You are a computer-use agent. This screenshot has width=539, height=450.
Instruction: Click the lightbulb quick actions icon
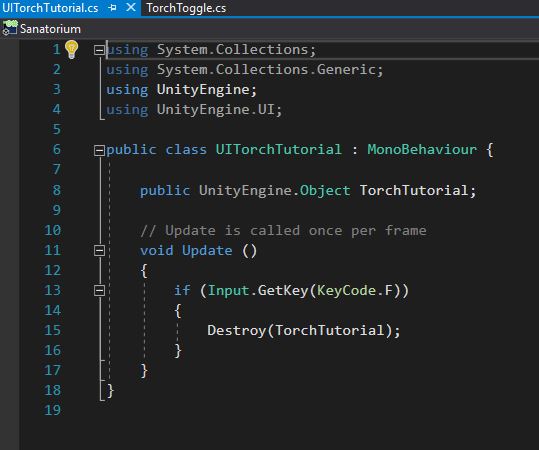click(72, 50)
